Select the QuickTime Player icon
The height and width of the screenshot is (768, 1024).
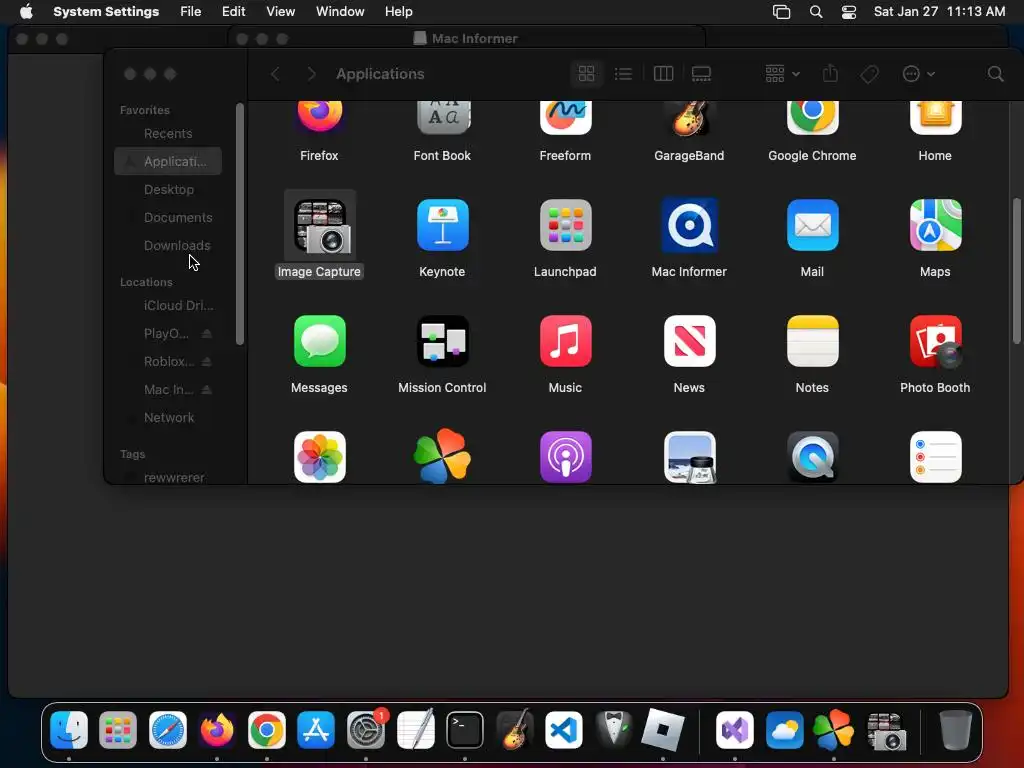(812, 457)
